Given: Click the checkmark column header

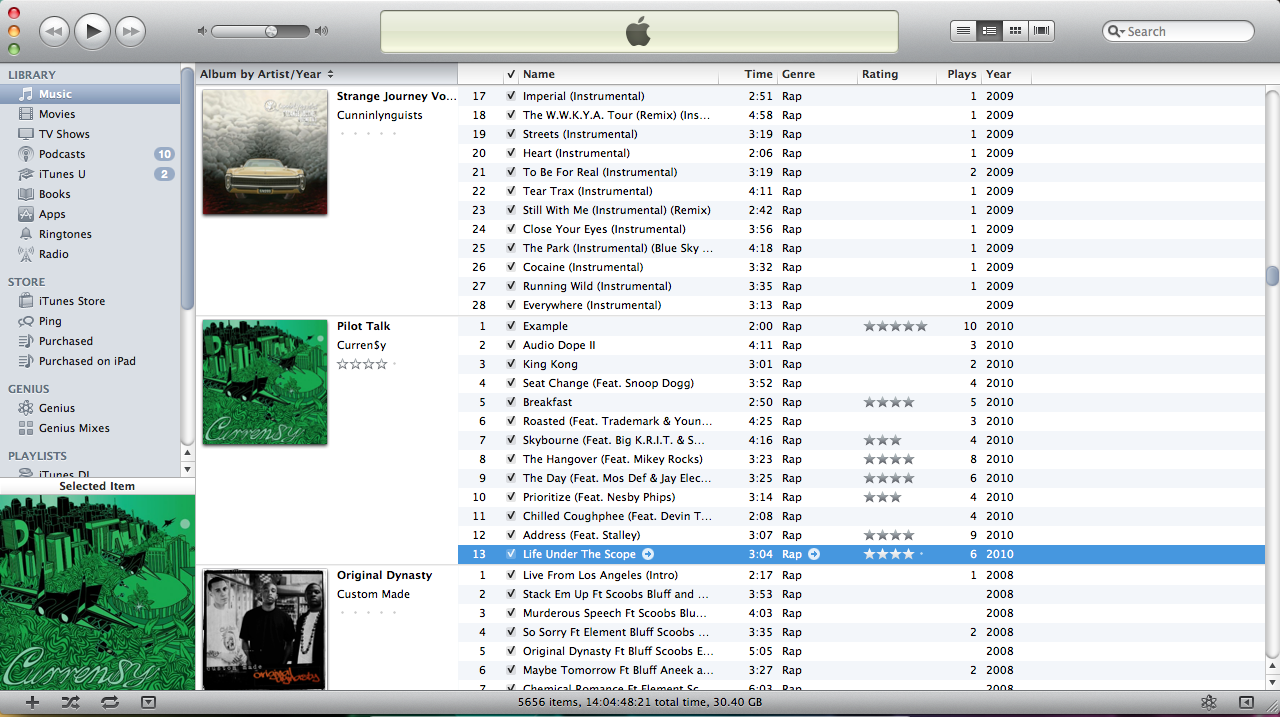Looking at the screenshot, I should 511,74.
